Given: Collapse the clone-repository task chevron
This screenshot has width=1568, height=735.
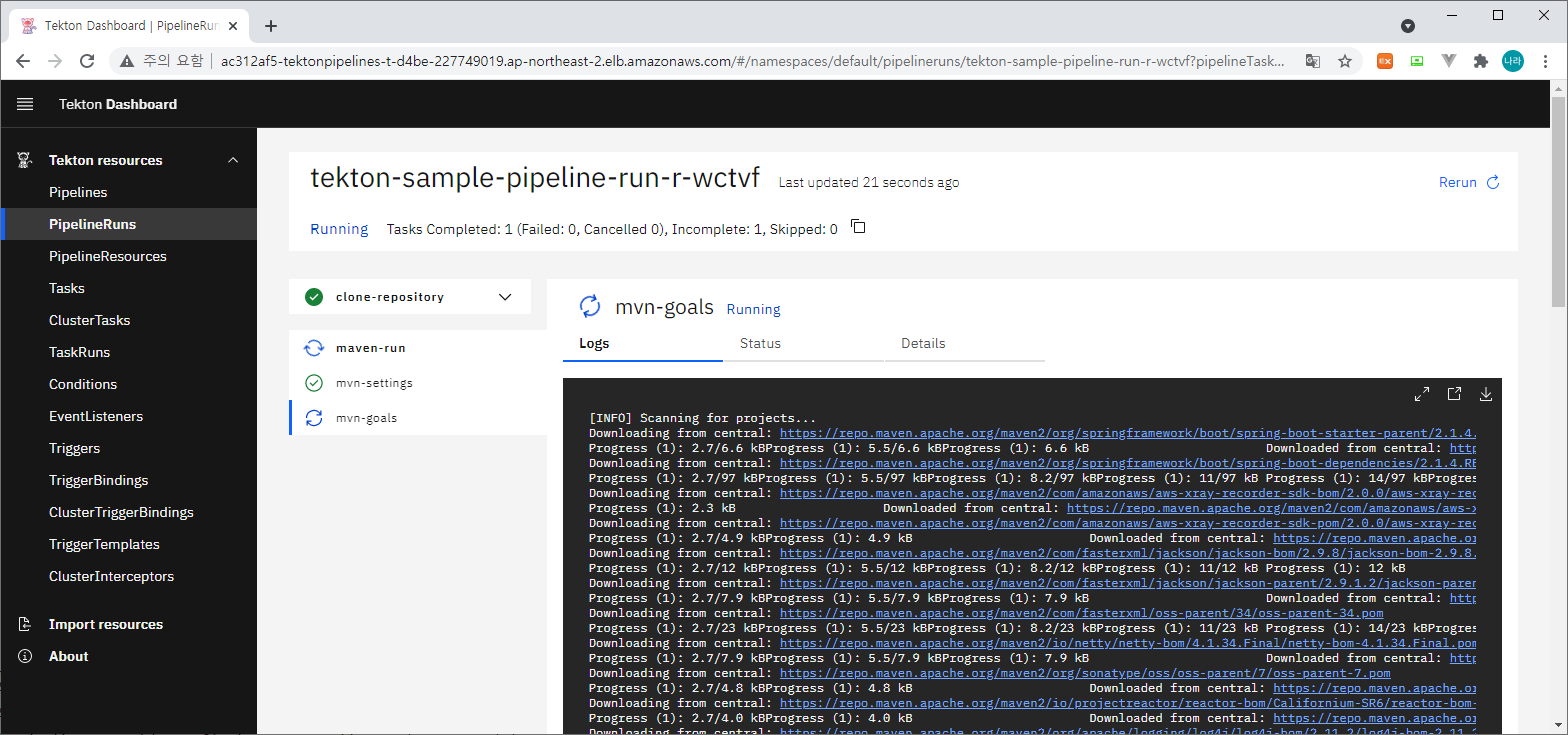Looking at the screenshot, I should coord(505,297).
